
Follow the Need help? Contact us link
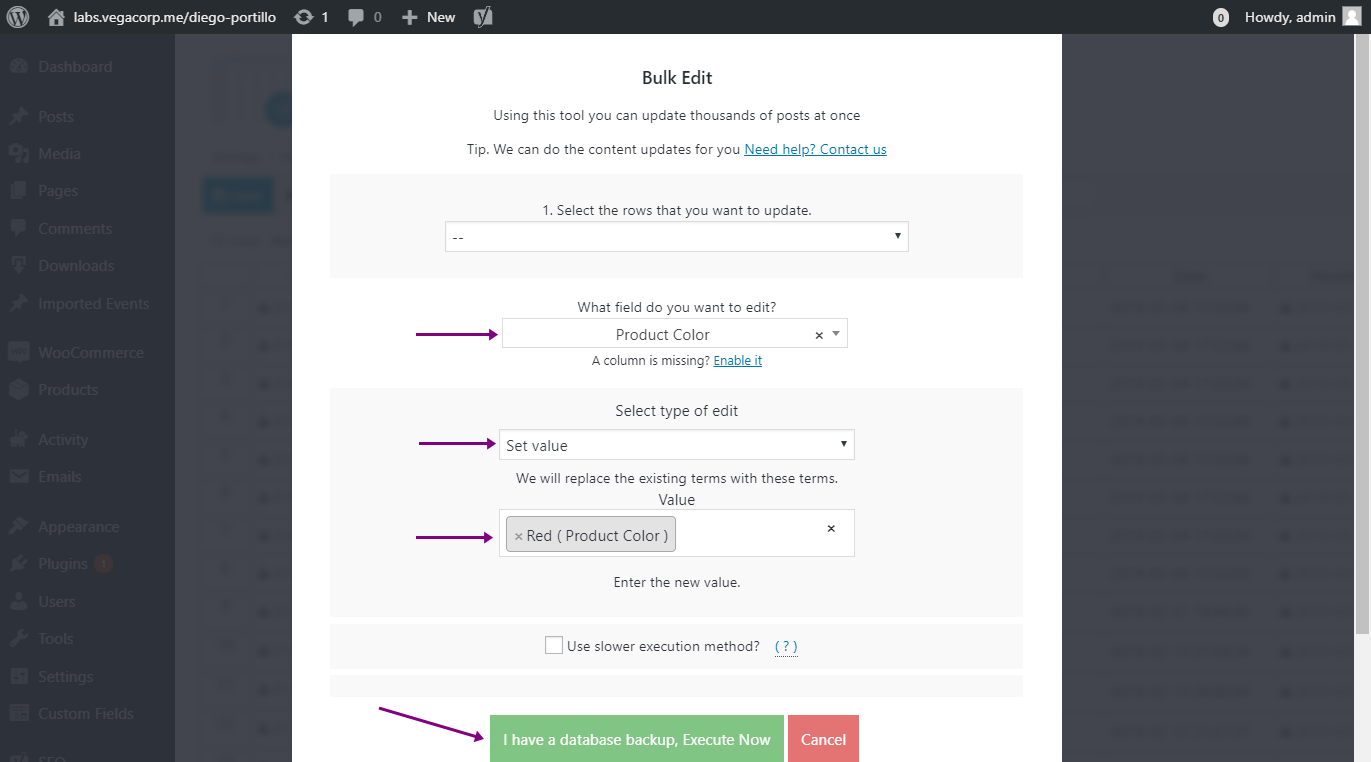[x=815, y=149]
